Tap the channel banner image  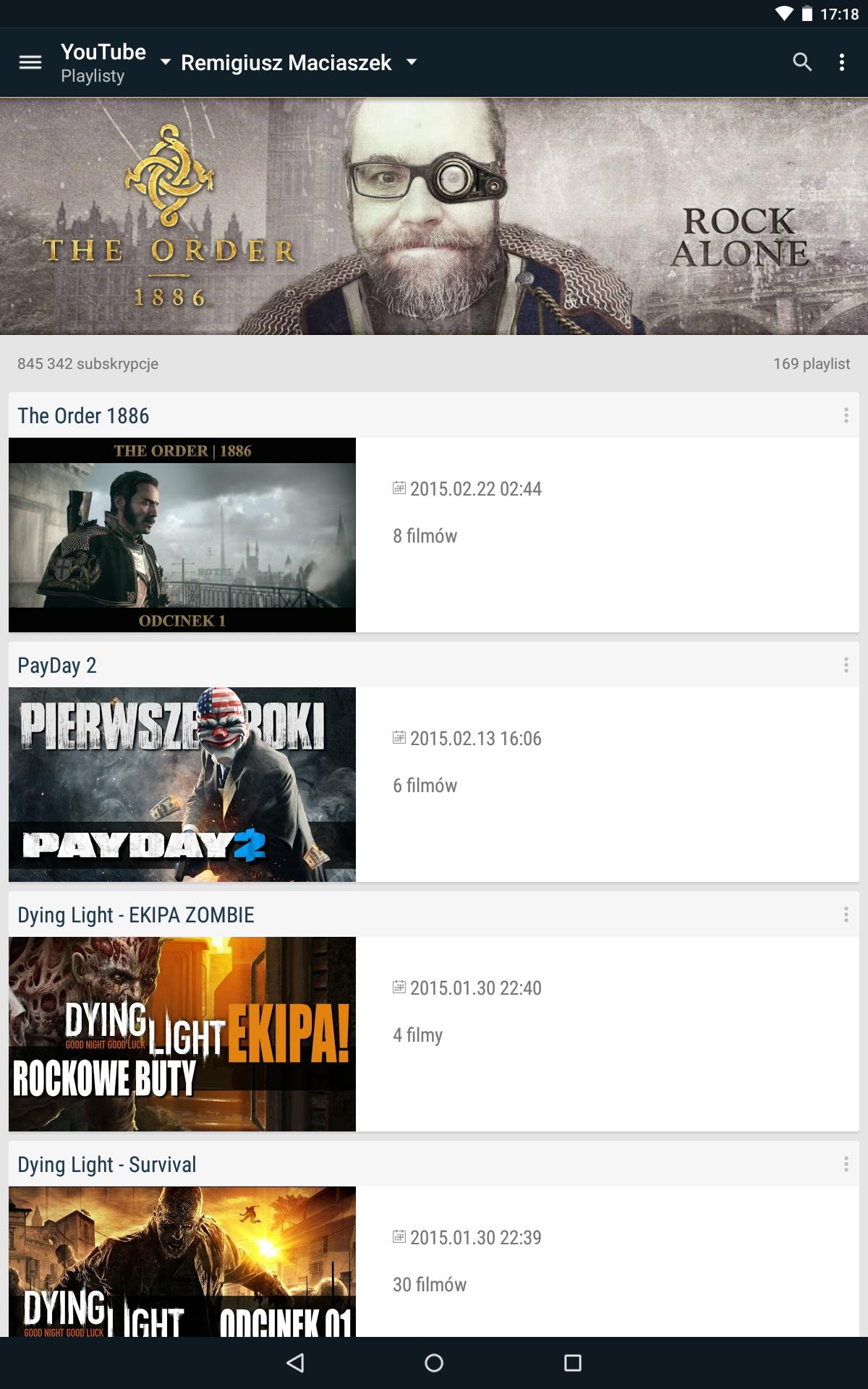click(x=434, y=216)
